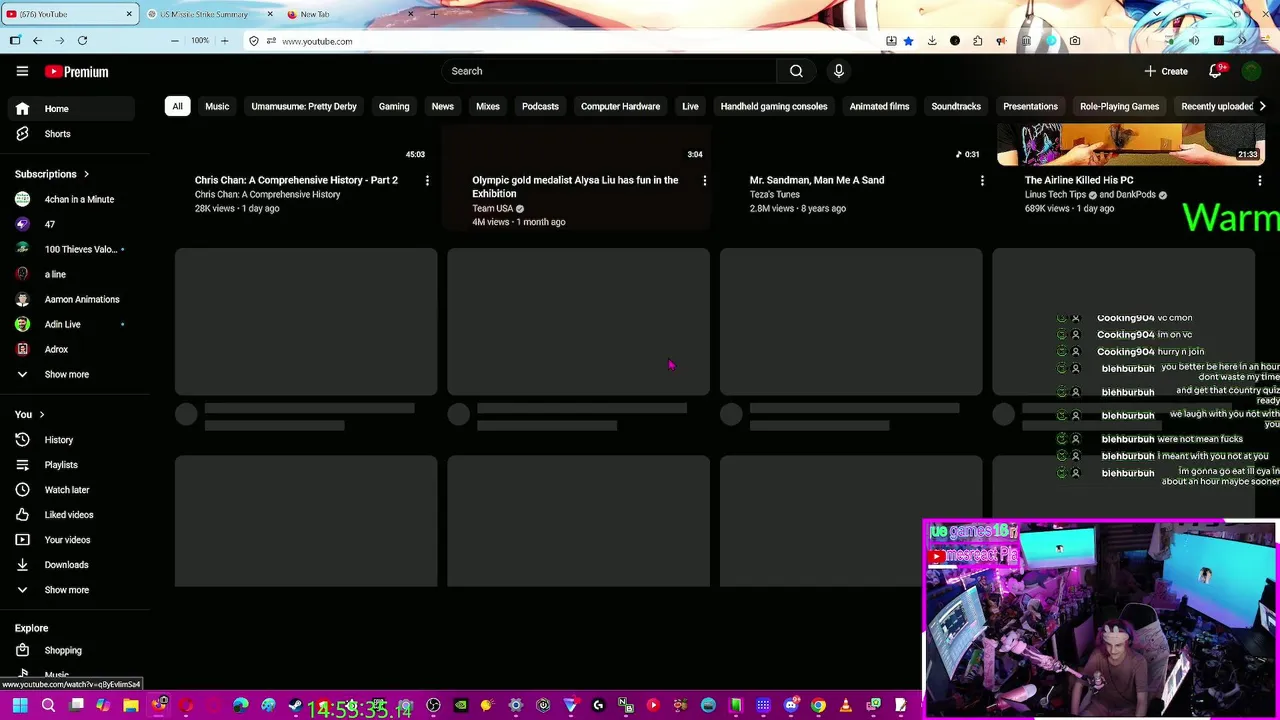
Task: Select the Podcasts filter chip
Action: 540,106
